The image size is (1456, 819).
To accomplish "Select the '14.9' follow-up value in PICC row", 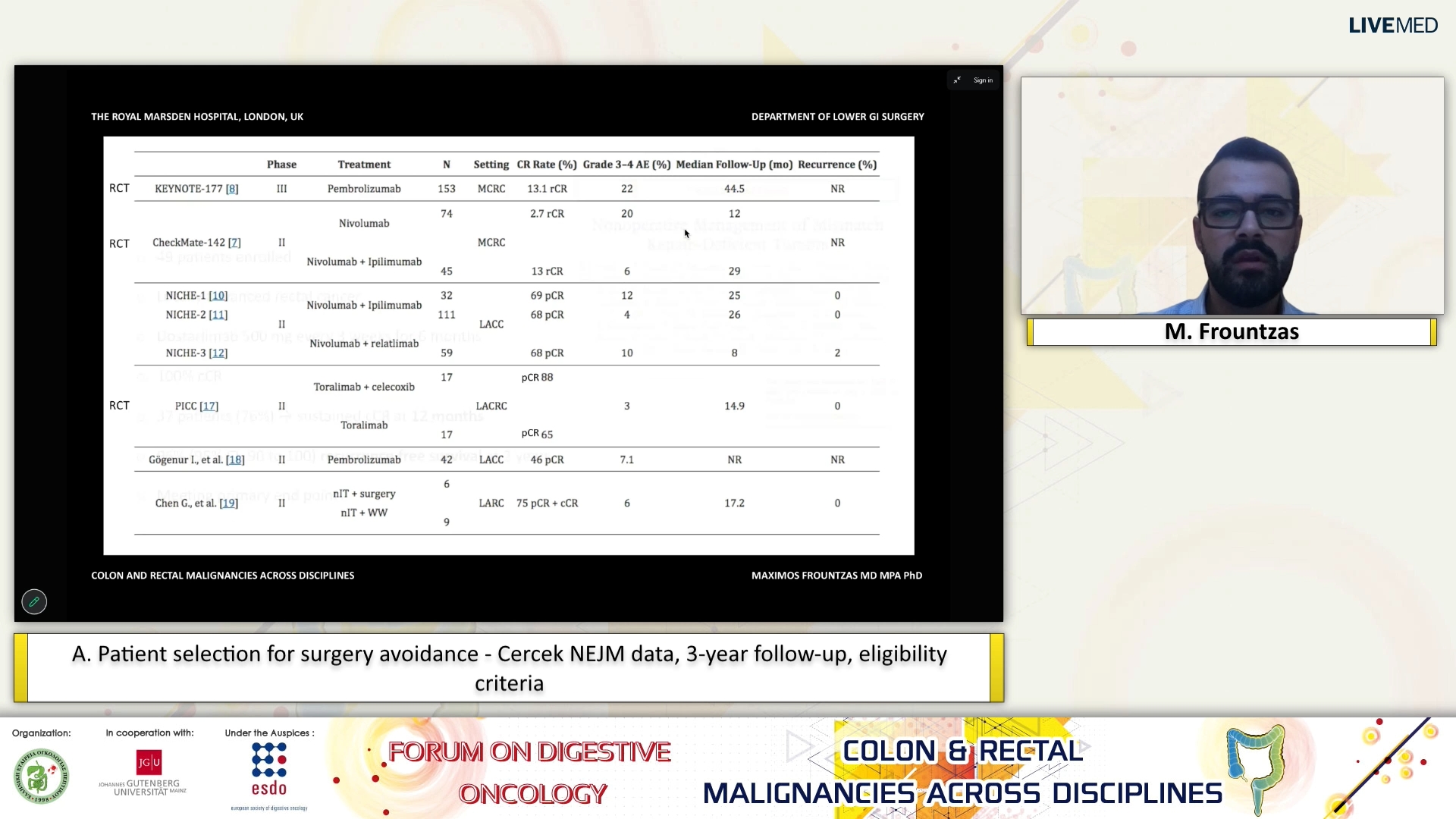I will pos(734,406).
